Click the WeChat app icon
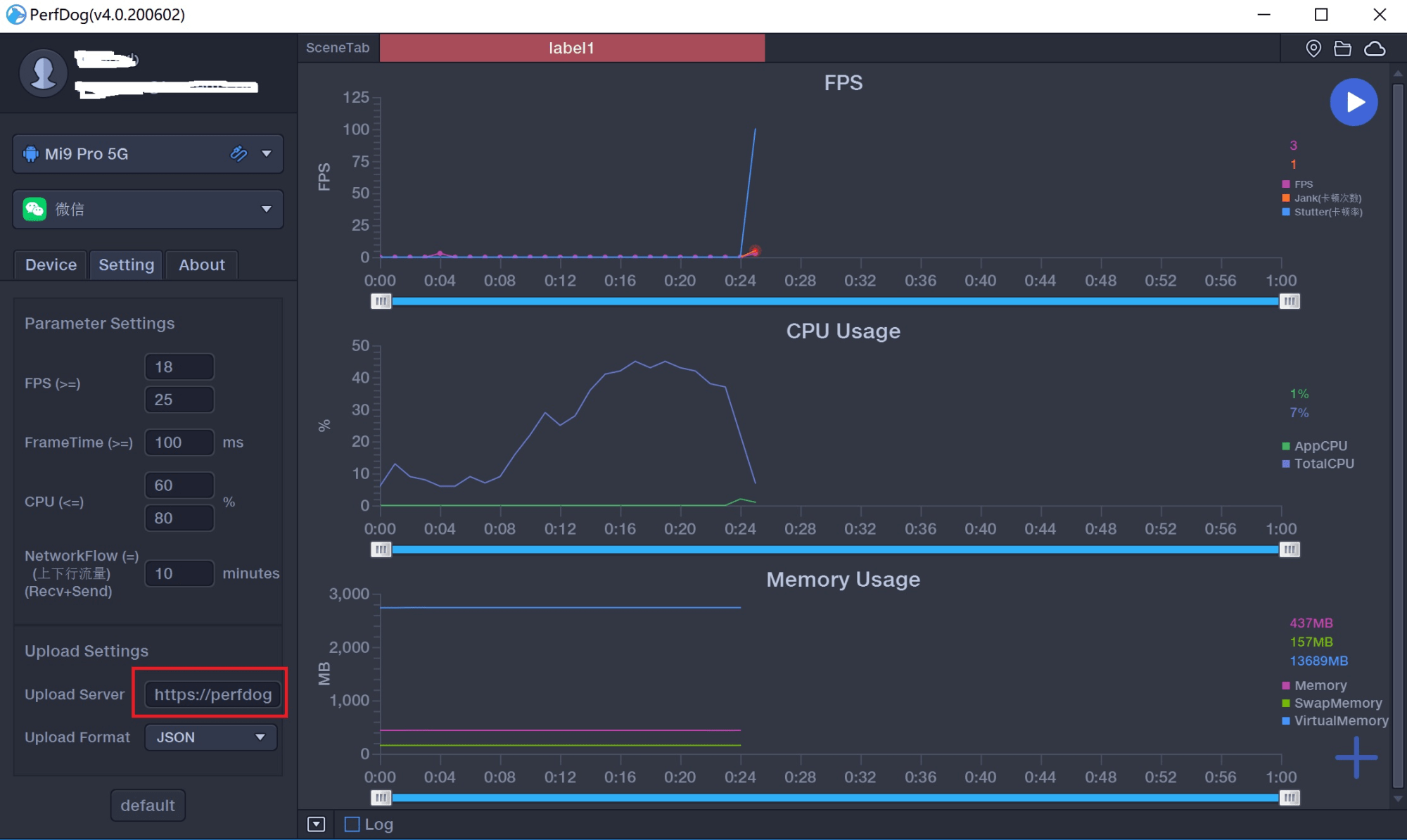Screen dimensions: 1407x840 pos(34,209)
